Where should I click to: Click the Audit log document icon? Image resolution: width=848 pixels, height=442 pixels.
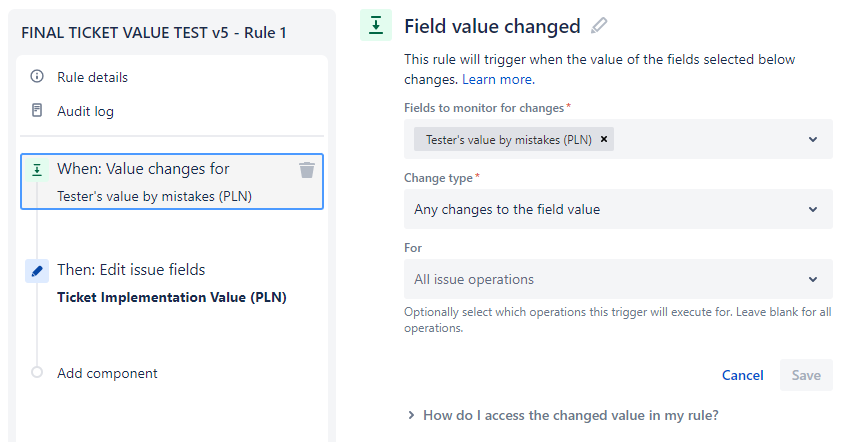click(x=37, y=110)
